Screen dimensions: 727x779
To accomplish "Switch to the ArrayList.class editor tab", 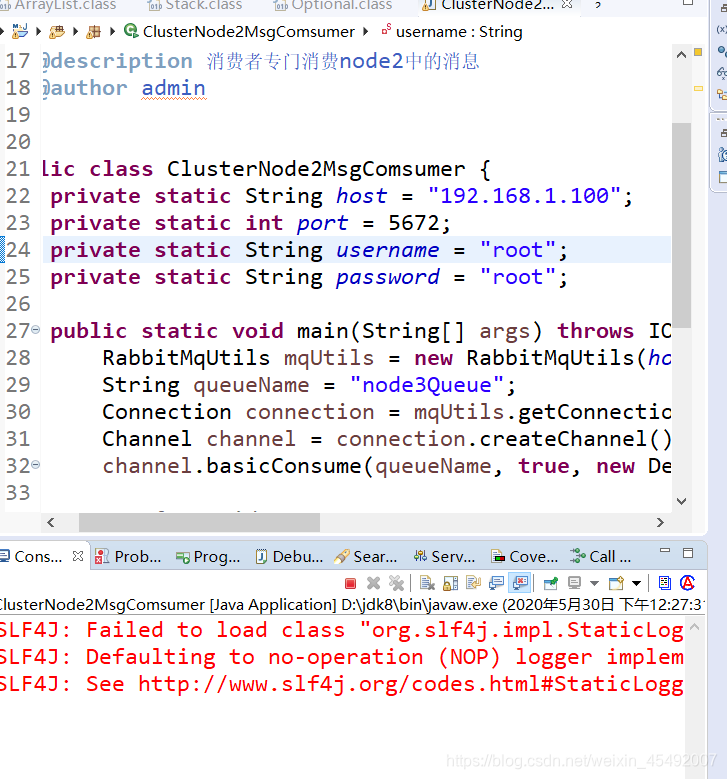I will (58, 5).
